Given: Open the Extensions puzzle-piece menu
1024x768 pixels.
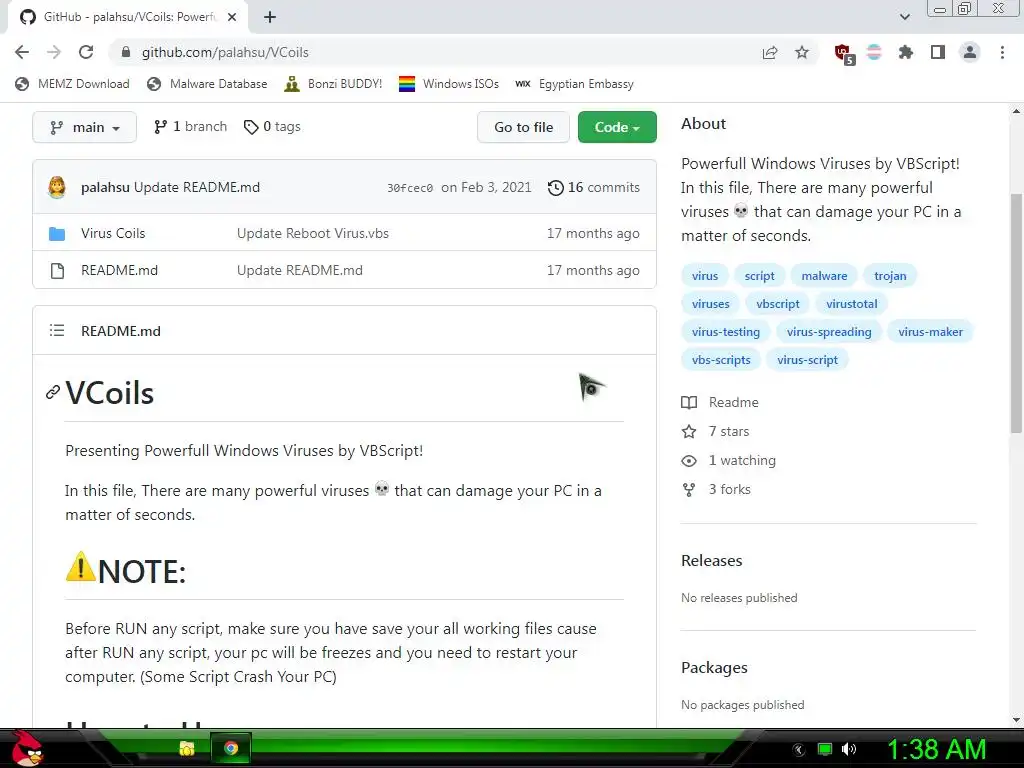Looking at the screenshot, I should (x=905, y=52).
